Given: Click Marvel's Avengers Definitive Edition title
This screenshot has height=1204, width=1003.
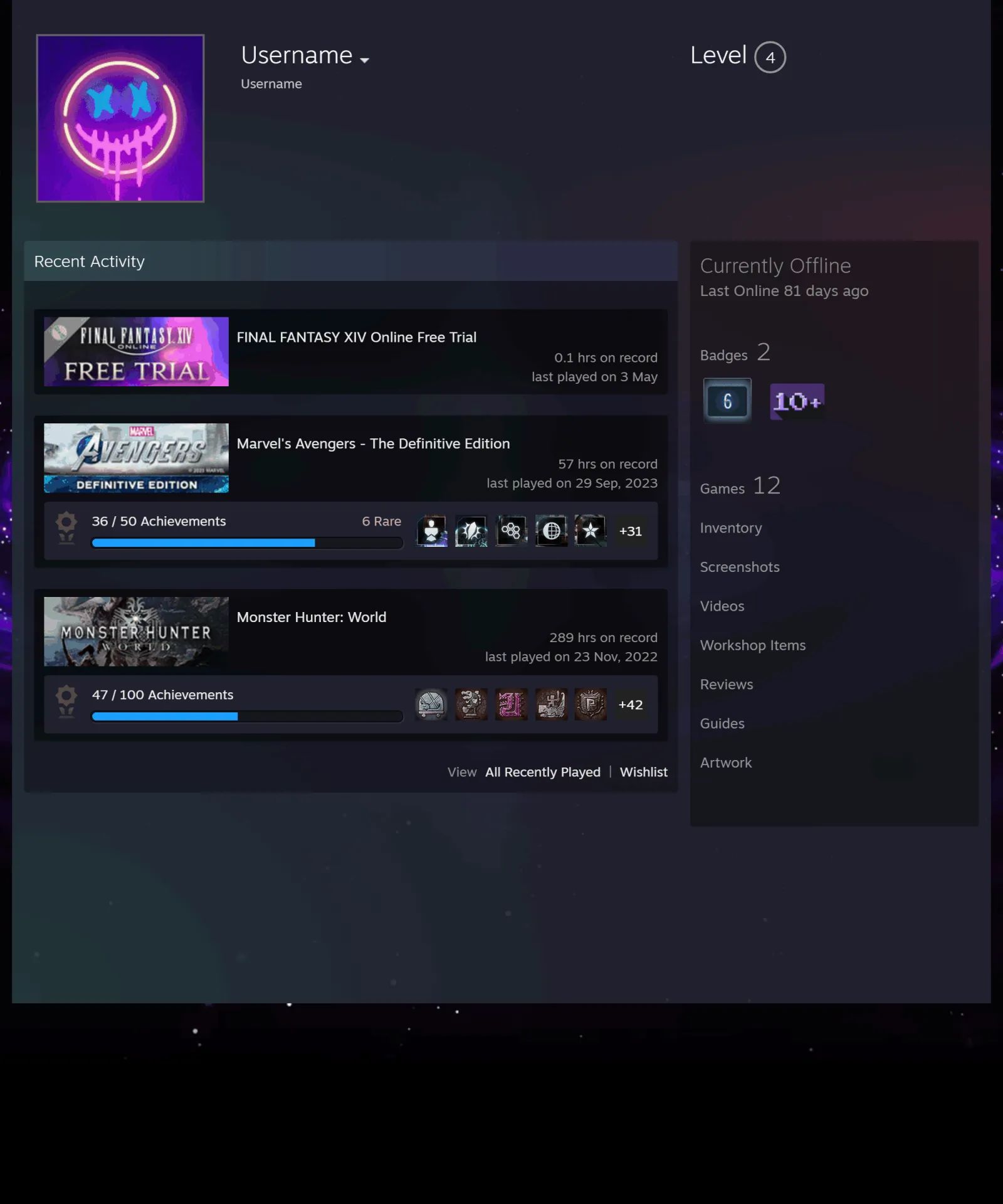Looking at the screenshot, I should (x=374, y=444).
